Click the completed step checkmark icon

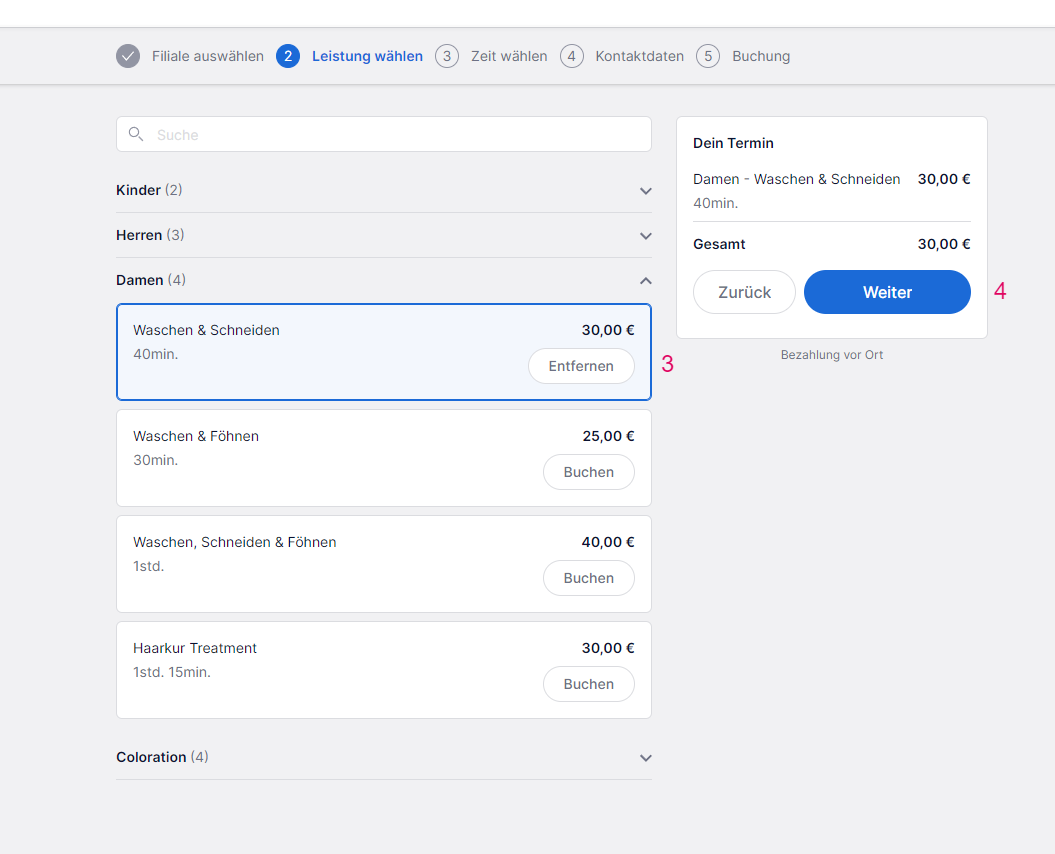pos(128,56)
